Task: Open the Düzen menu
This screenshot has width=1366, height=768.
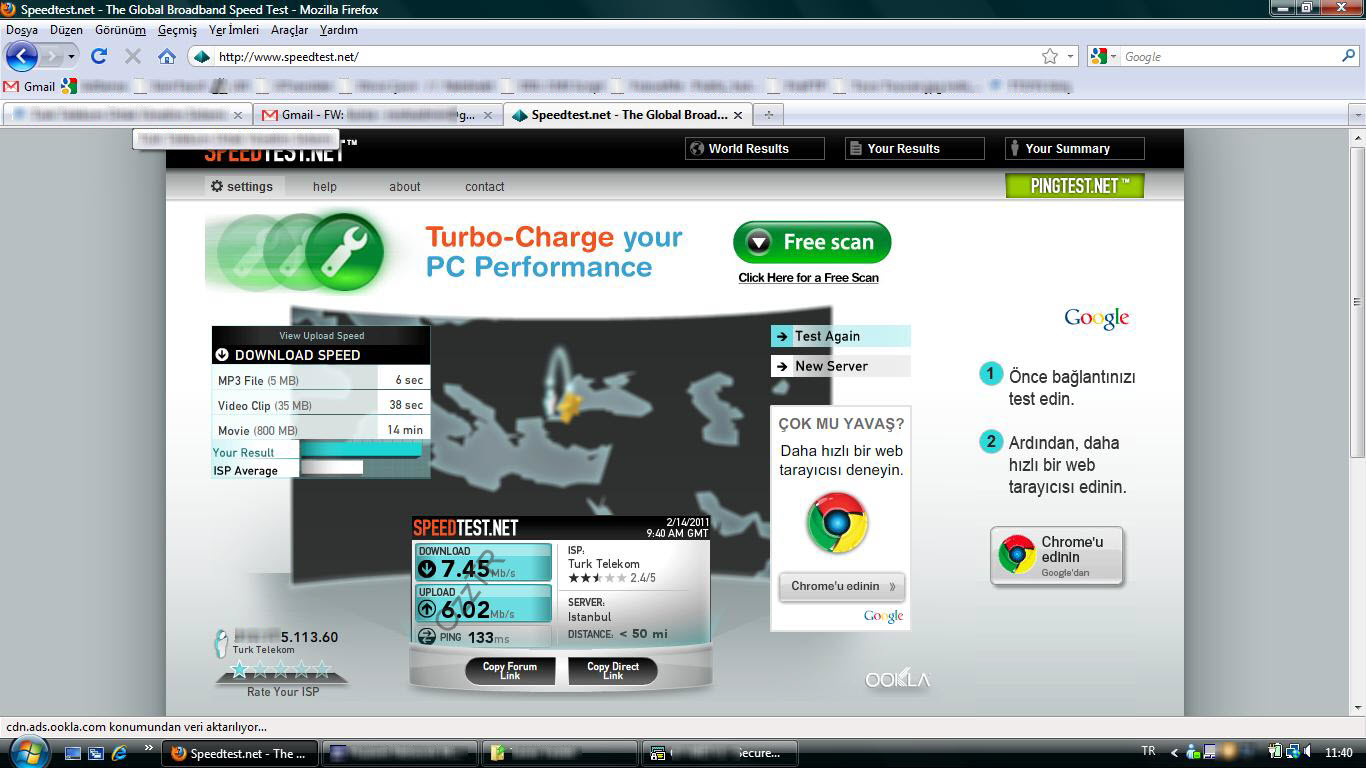Action: pyautogui.click(x=67, y=30)
